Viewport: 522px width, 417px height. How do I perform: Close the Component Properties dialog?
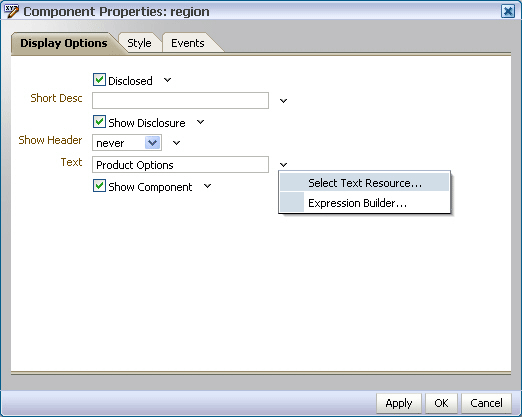[x=508, y=12]
